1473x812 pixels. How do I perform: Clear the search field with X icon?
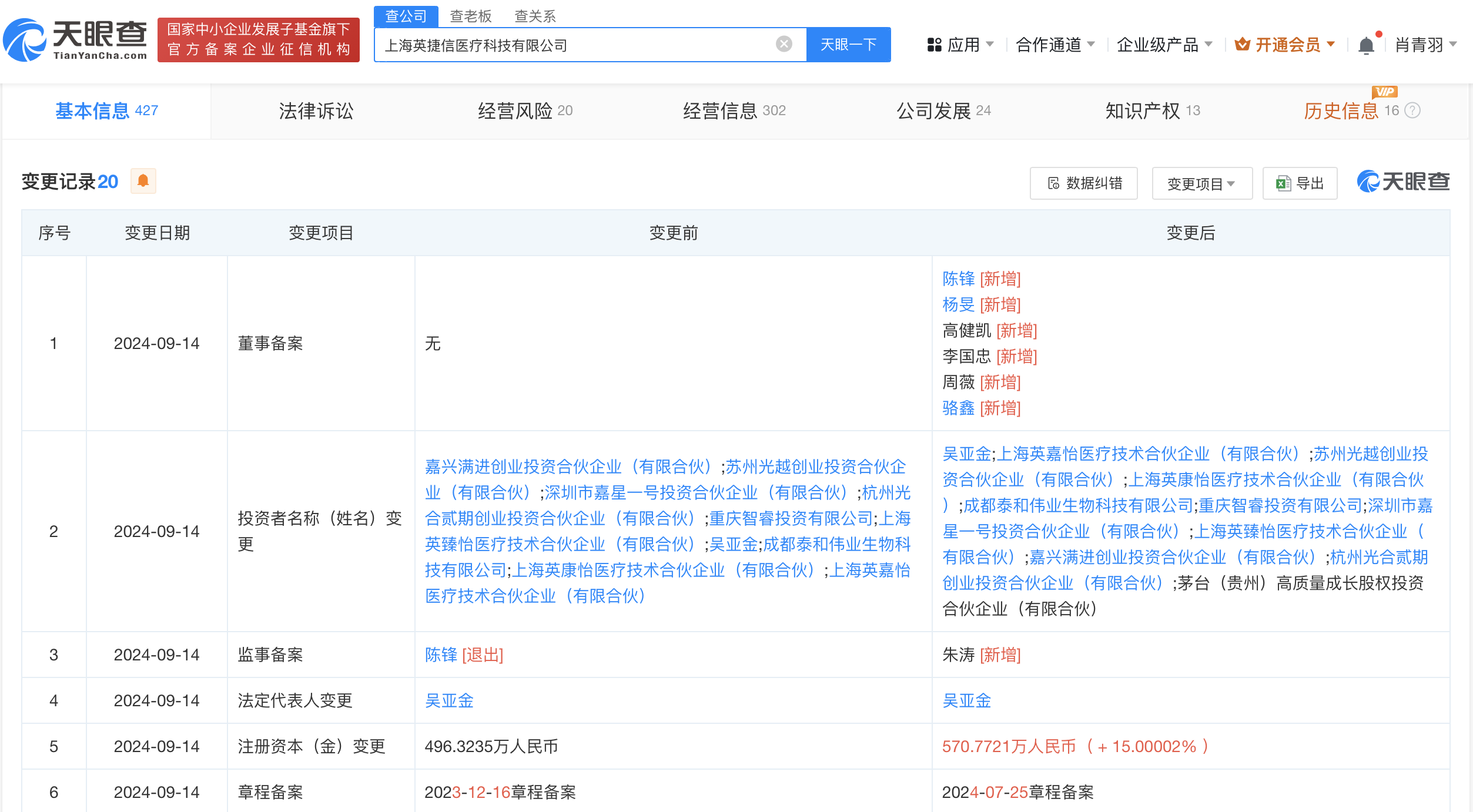(x=784, y=44)
